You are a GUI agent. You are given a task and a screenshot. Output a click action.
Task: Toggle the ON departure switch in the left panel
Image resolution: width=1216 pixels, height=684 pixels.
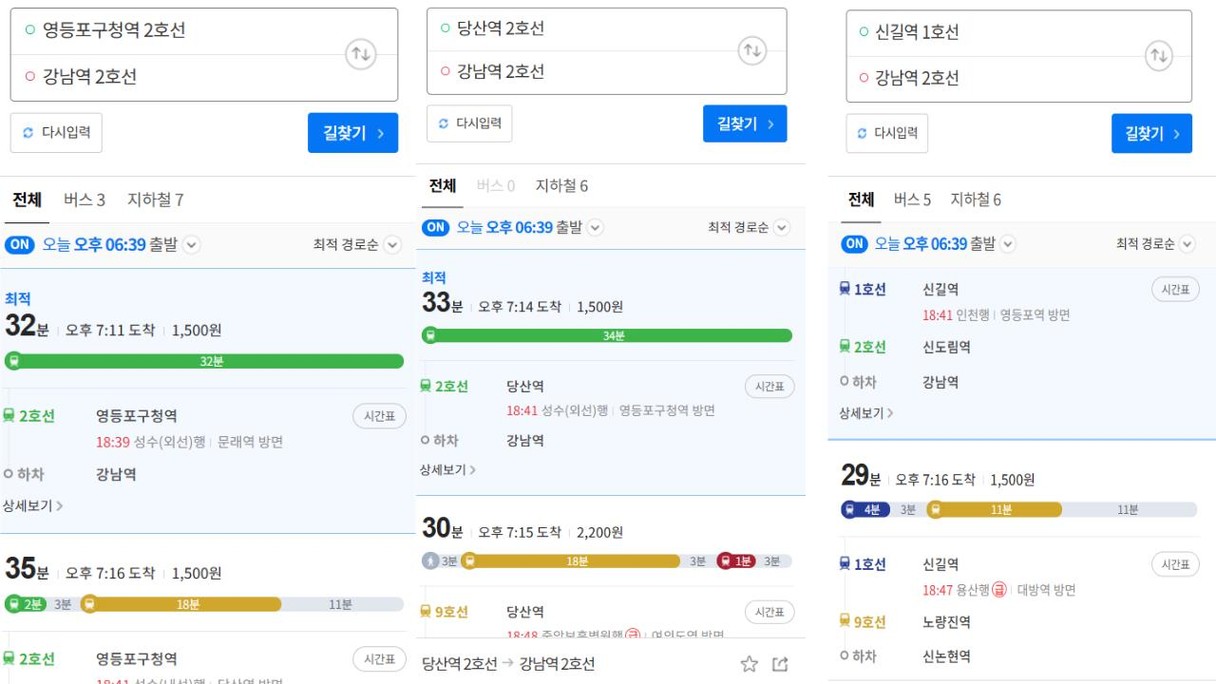(19, 244)
